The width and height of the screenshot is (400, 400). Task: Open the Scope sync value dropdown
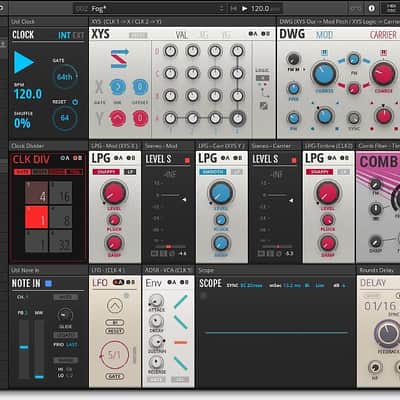tap(251, 285)
